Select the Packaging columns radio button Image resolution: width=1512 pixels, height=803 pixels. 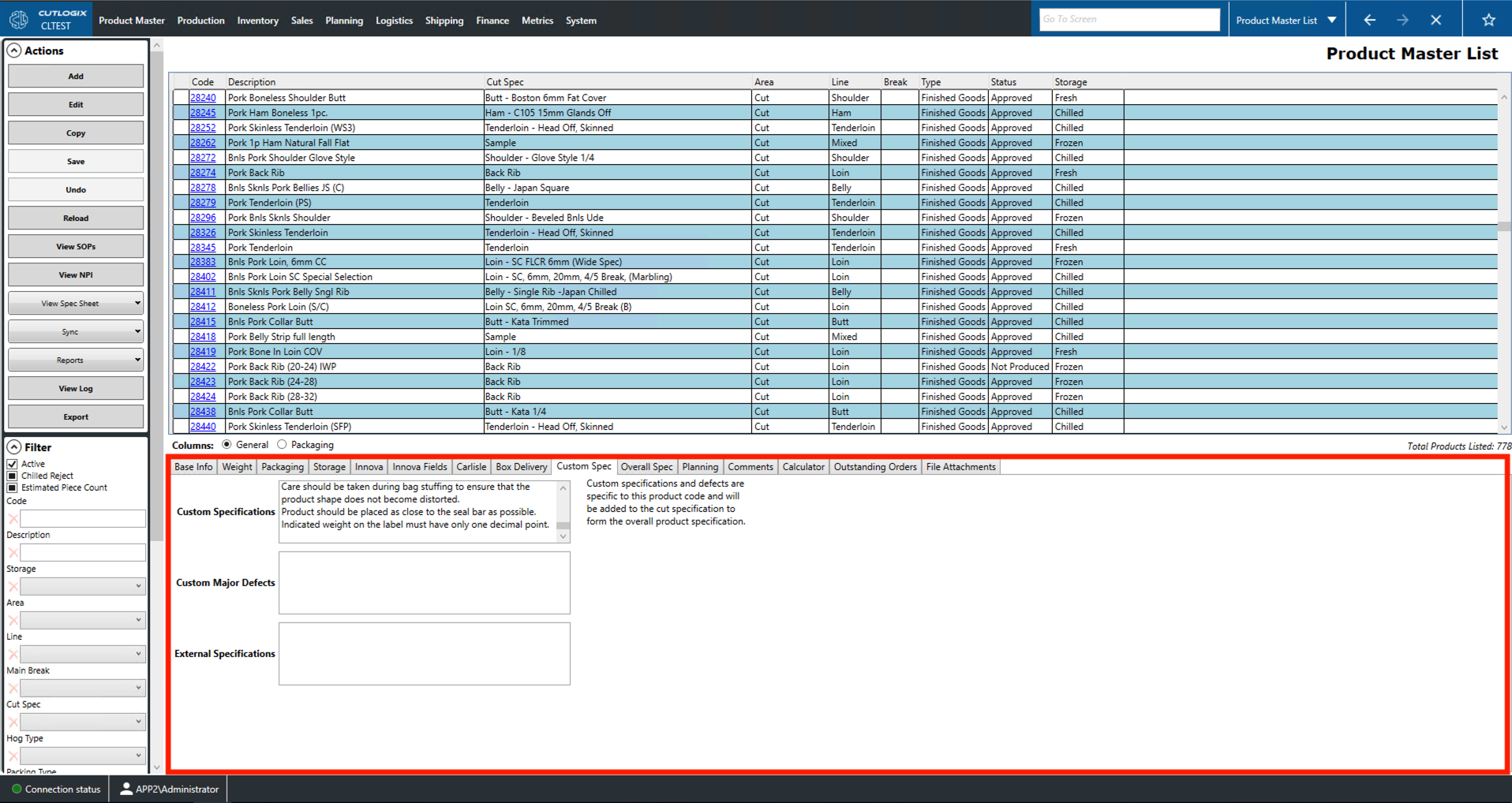click(x=282, y=444)
